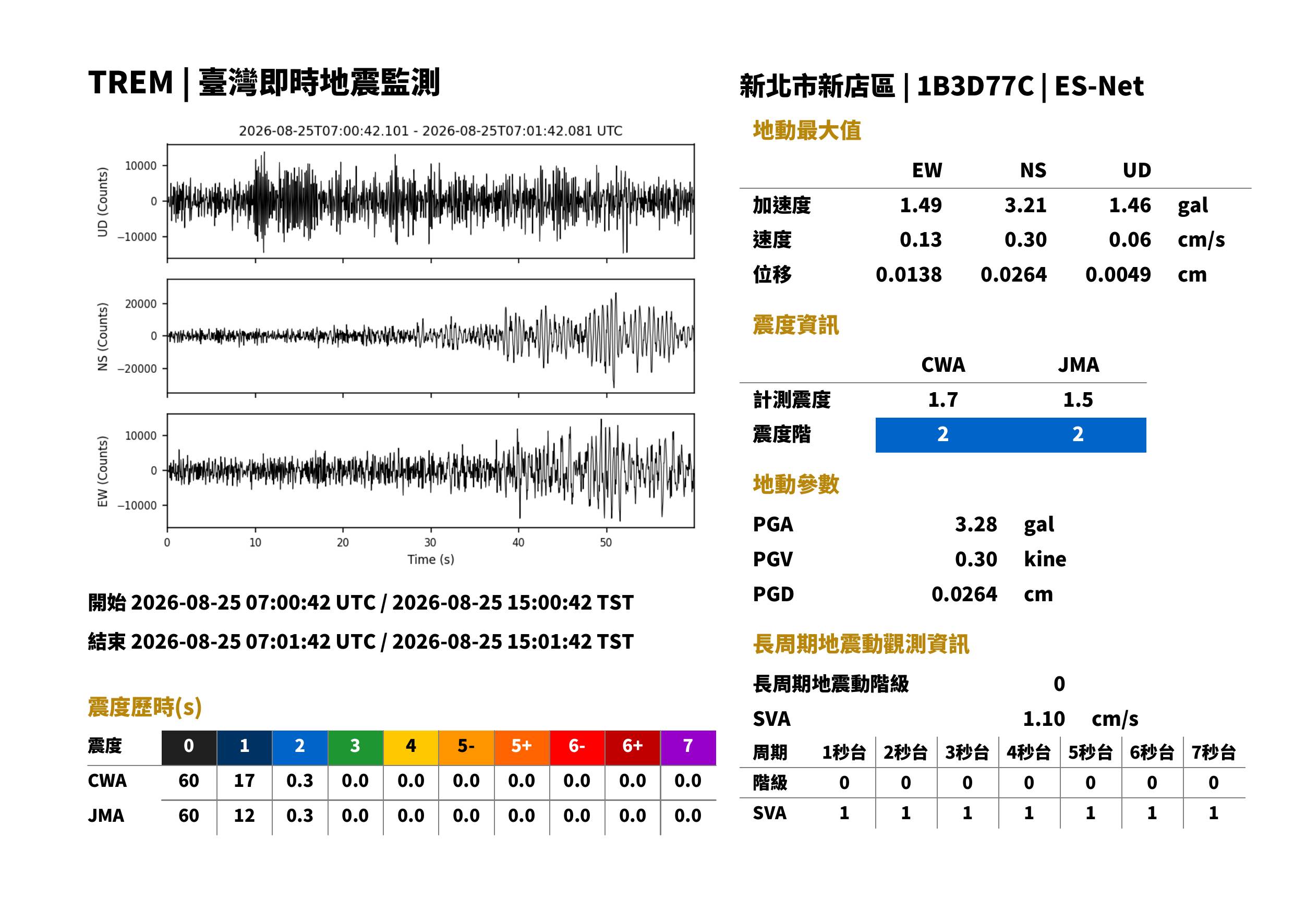Viewport: 1294px width, 924px height.
Task: Select the PGA value 3.28
Action: [976, 525]
